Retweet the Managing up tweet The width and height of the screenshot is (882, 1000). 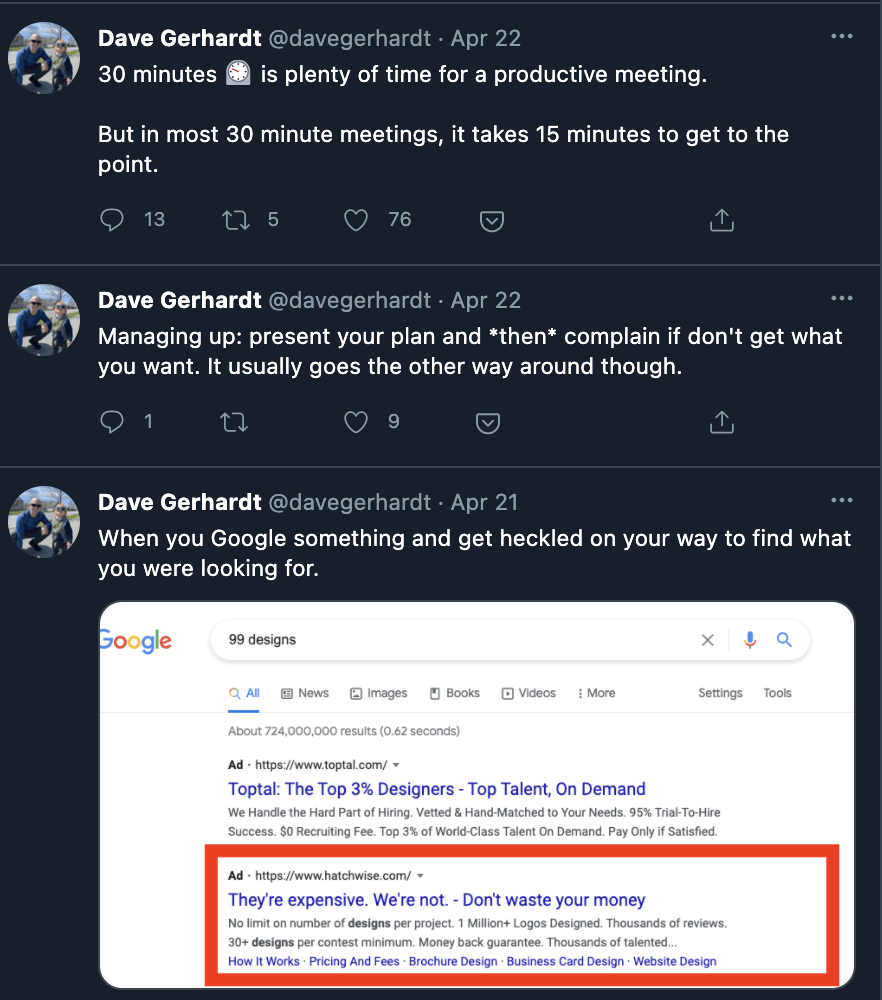click(235, 422)
